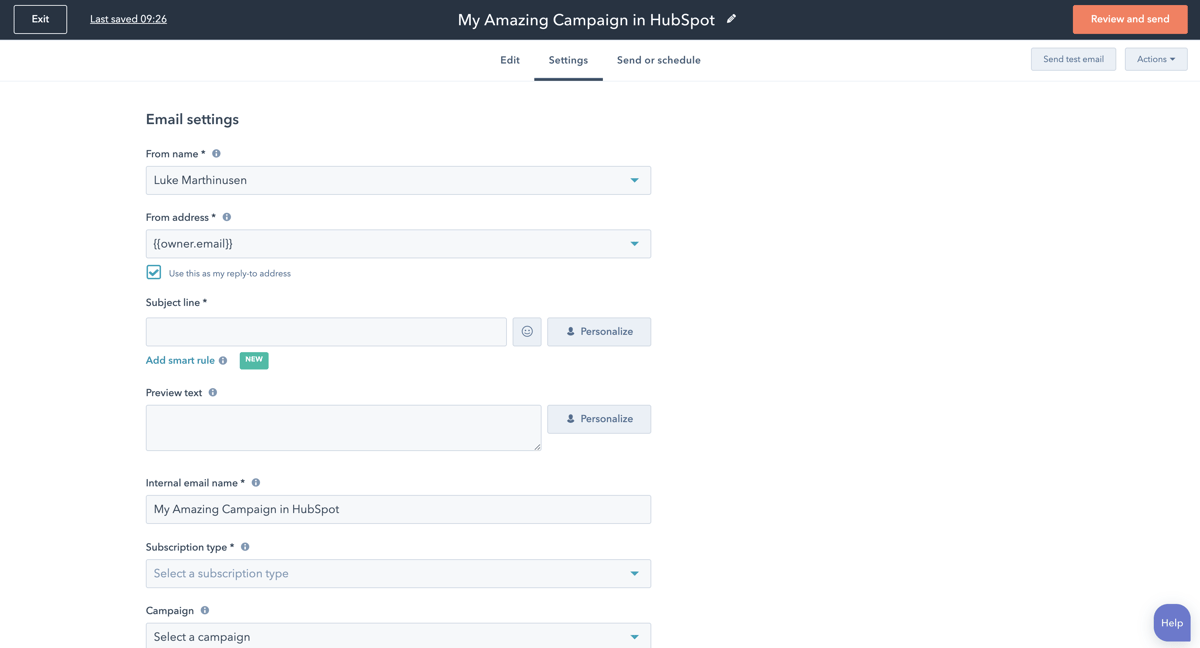Open info tooltip beside Internal email name
This screenshot has height=648, width=1200.
[256, 483]
